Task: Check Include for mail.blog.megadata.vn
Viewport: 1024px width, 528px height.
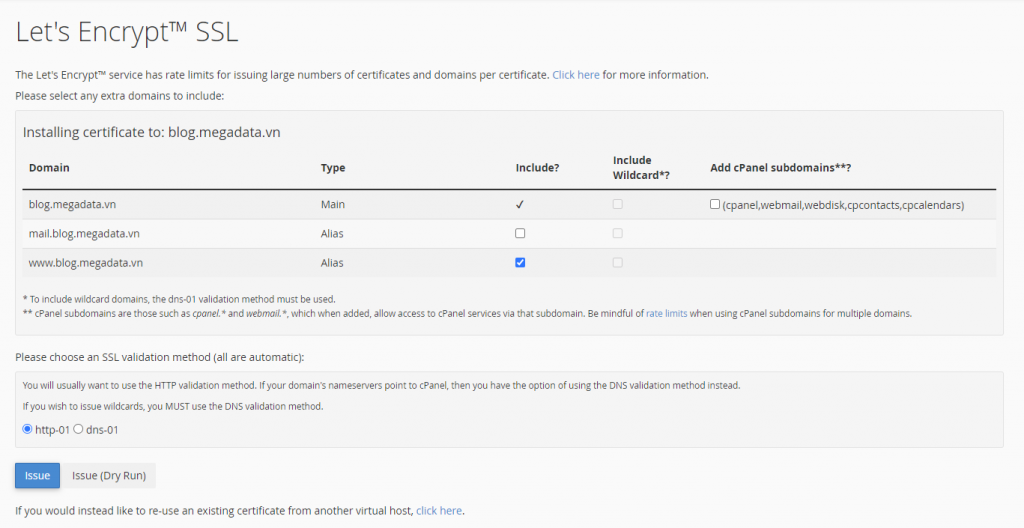Action: coord(520,233)
